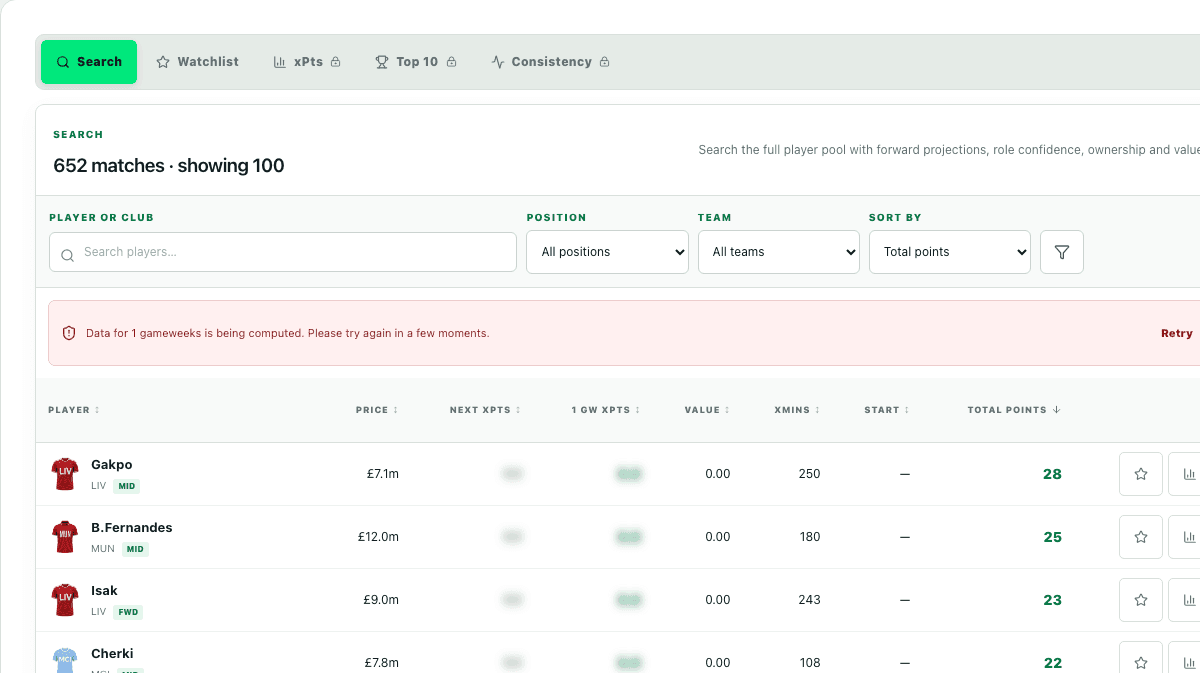Screen dimensions: 1200x673
Task: Click Cherki's Man City shirt icon
Action: pos(65,660)
